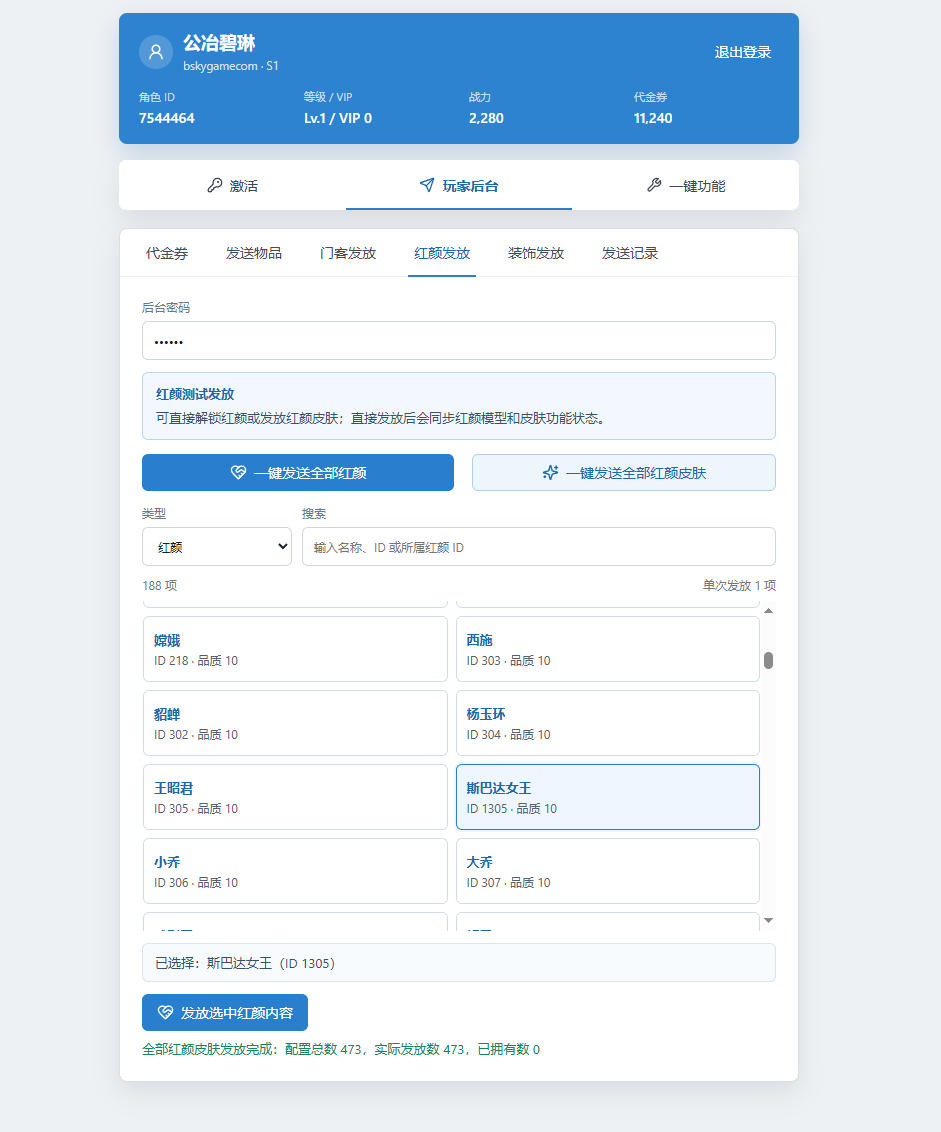Select the 门客发放 sub-tab
This screenshot has width=941, height=1132.
pyautogui.click(x=347, y=253)
